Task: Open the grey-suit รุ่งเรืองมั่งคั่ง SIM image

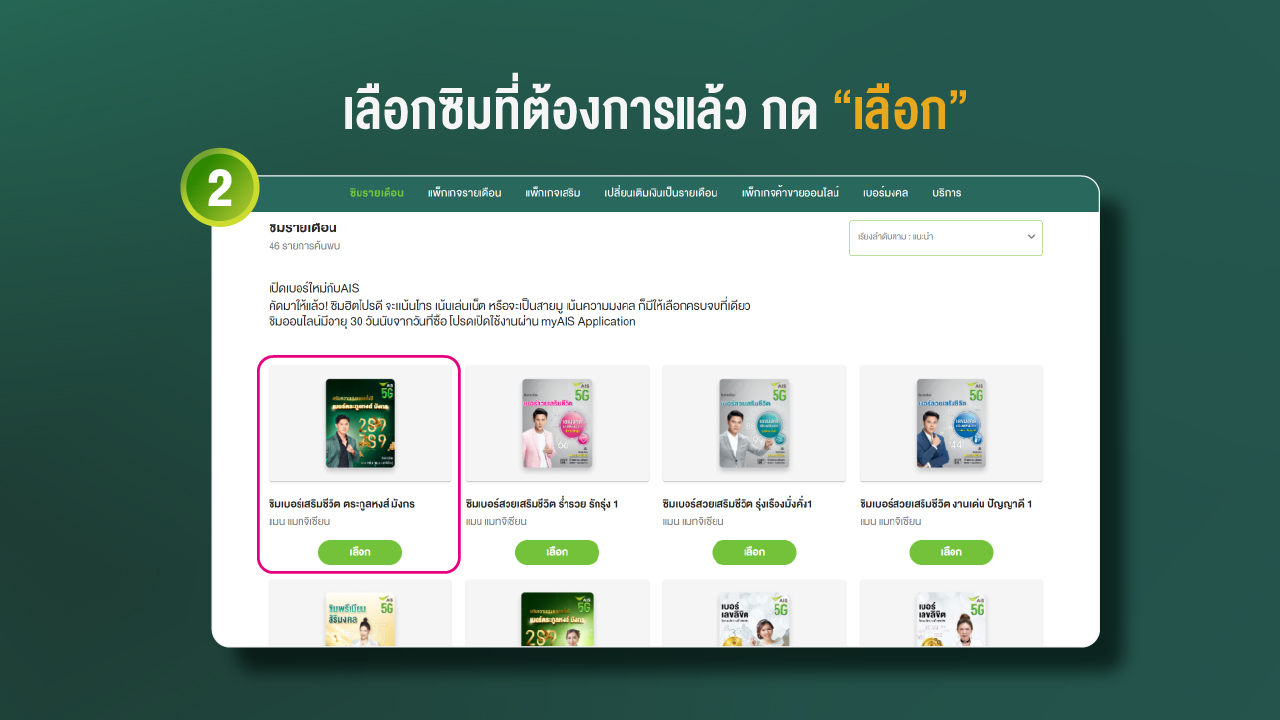Action: (x=754, y=423)
